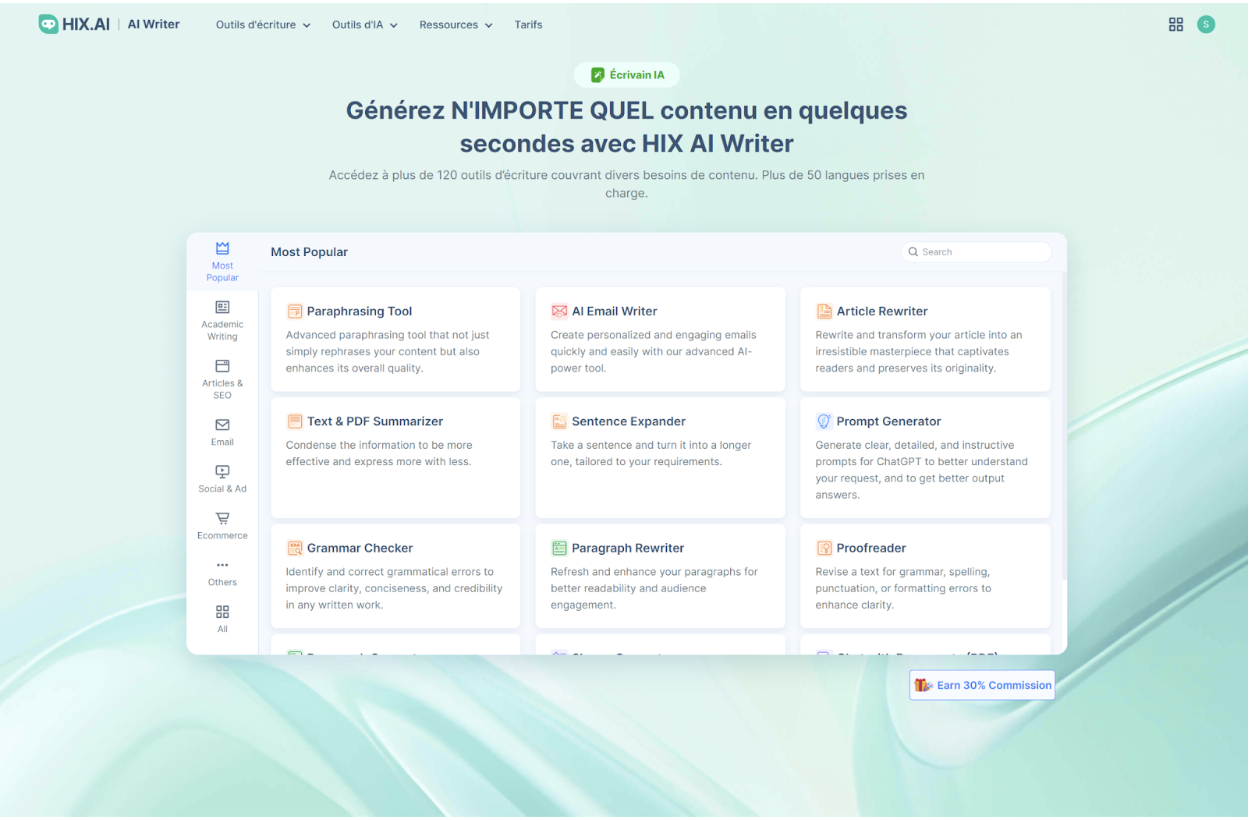Select the Articles & SEO sidebar icon
Image resolution: width=1250 pixels, height=820 pixels.
222,366
